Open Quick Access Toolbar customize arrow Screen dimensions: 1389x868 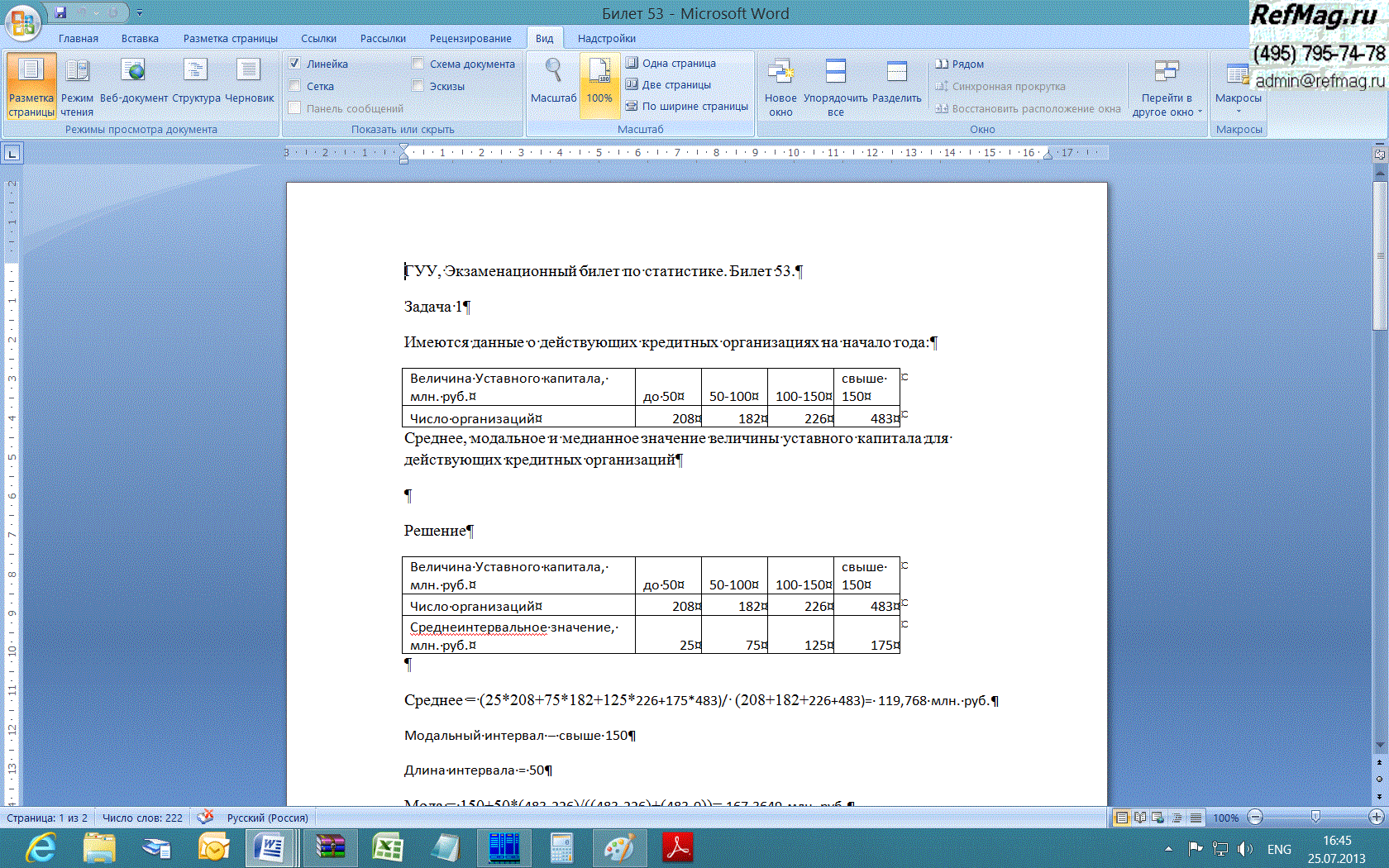tap(140, 13)
